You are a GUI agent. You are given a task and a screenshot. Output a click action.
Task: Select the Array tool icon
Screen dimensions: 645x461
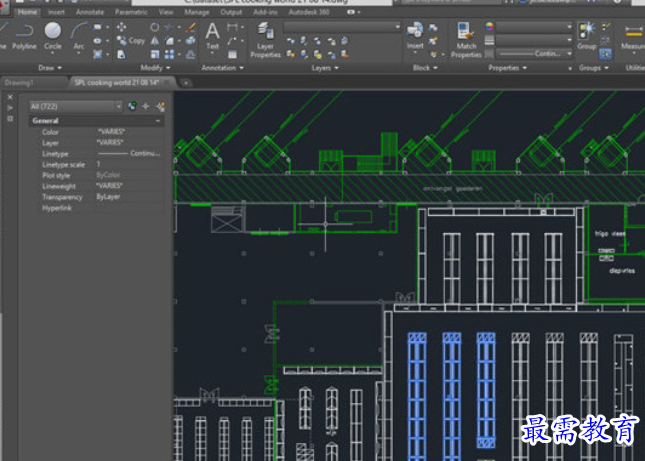[169, 54]
